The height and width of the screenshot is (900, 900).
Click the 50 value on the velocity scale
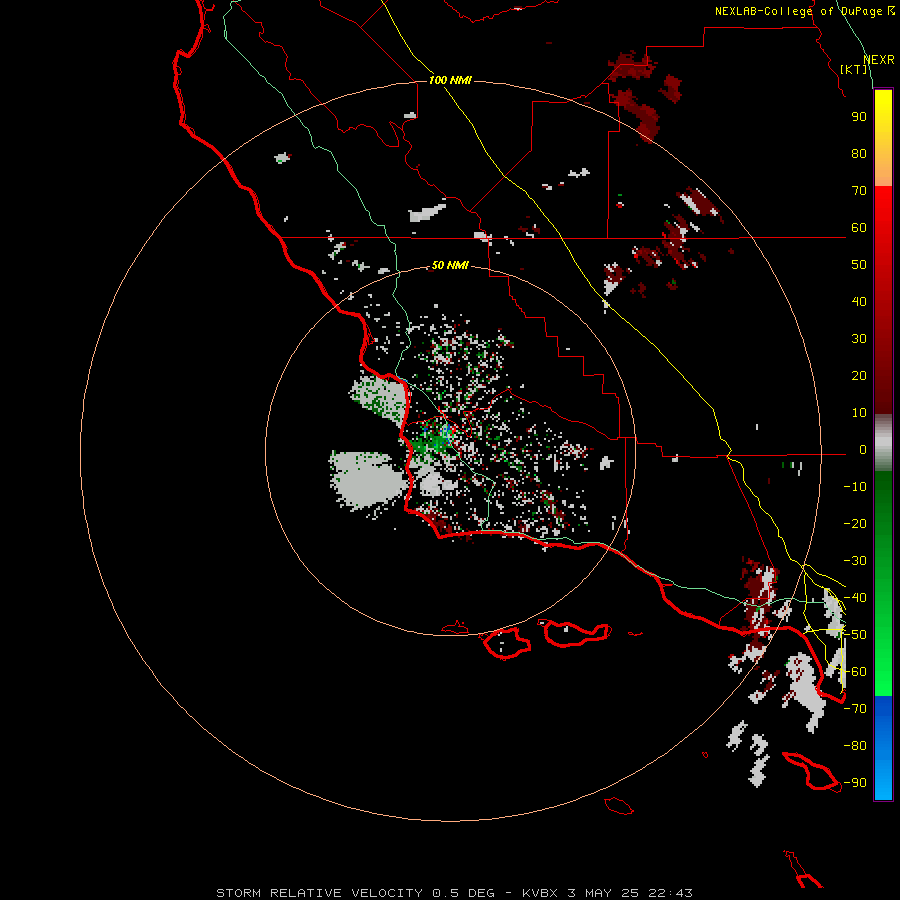tap(859, 265)
